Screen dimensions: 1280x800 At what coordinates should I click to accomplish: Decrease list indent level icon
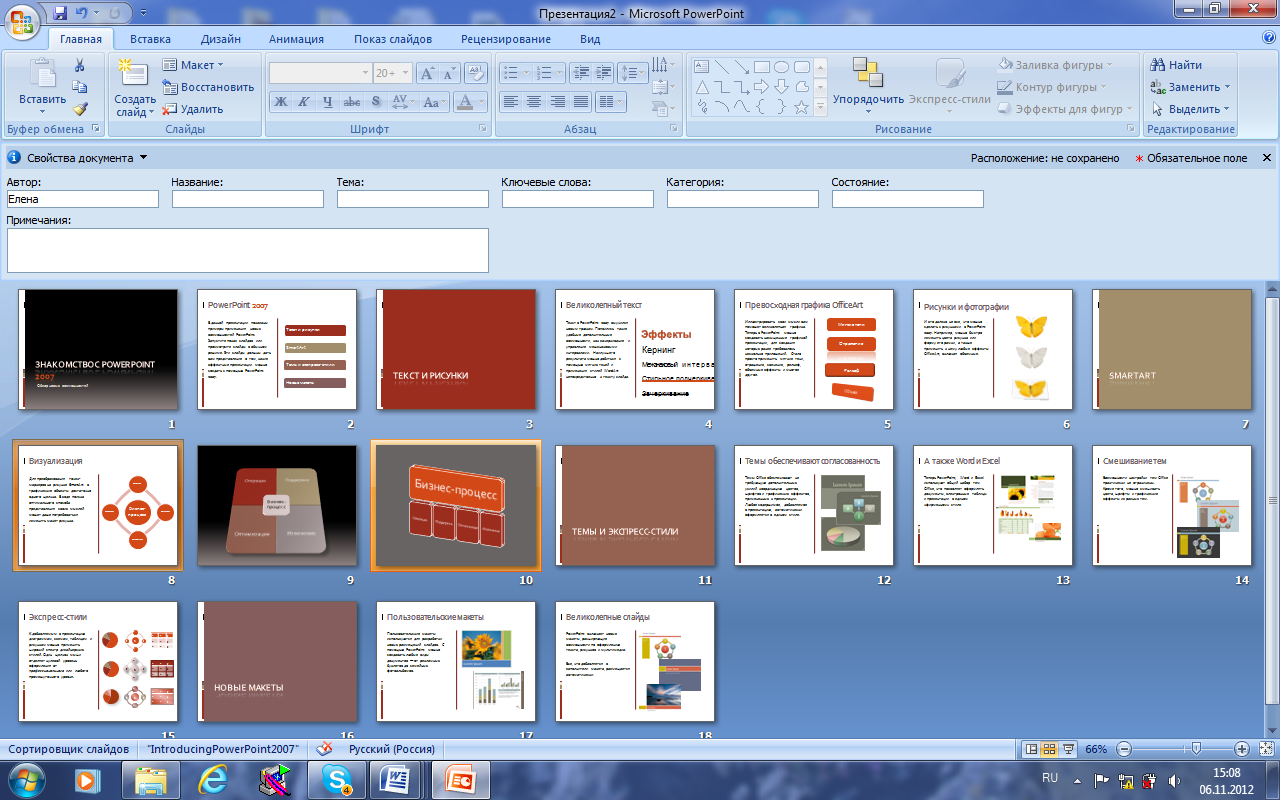tap(580, 73)
